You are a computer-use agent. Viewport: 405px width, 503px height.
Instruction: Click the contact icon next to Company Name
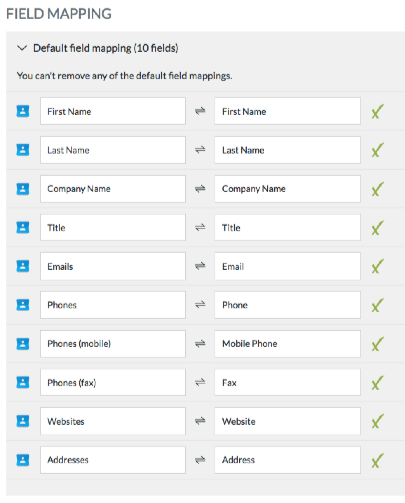(23, 189)
